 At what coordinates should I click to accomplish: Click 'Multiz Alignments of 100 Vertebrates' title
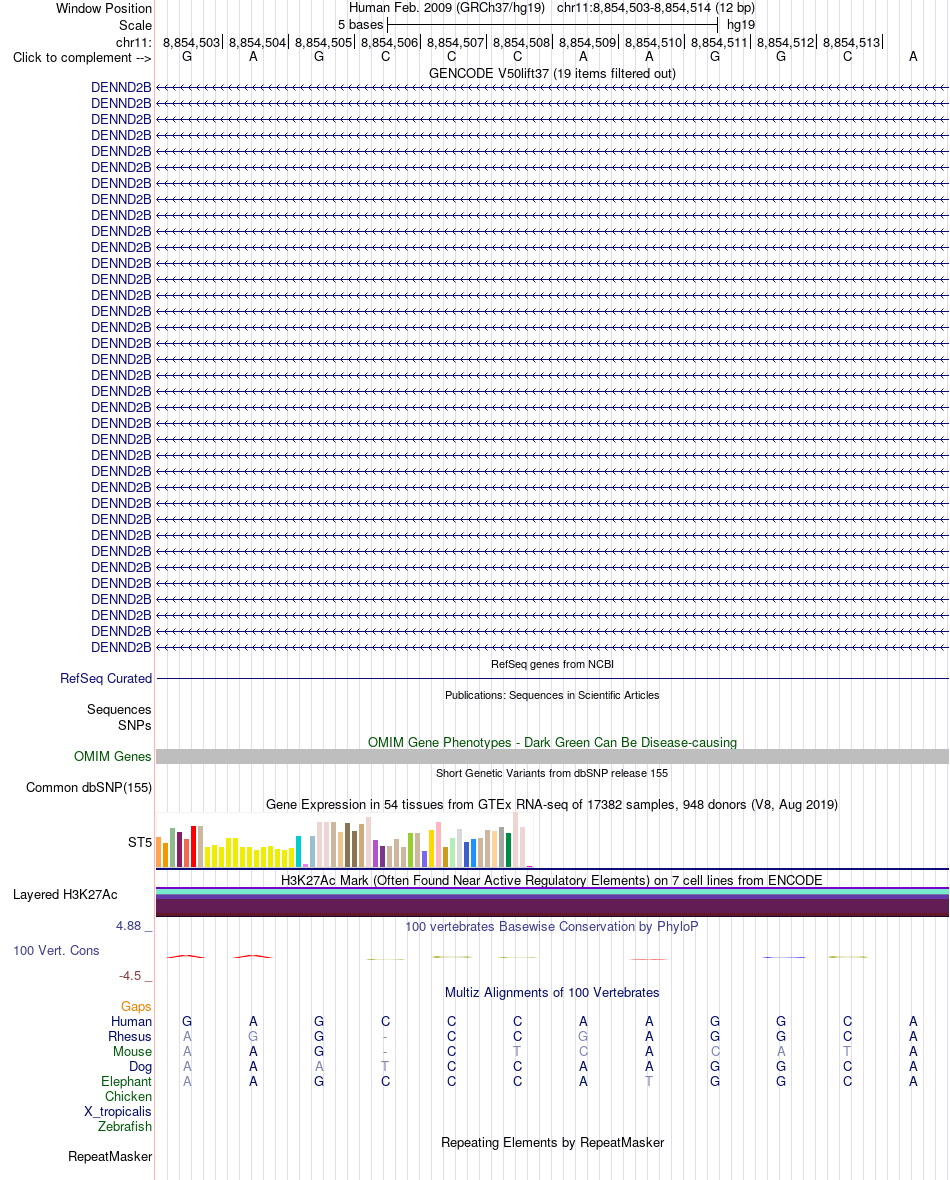click(553, 993)
